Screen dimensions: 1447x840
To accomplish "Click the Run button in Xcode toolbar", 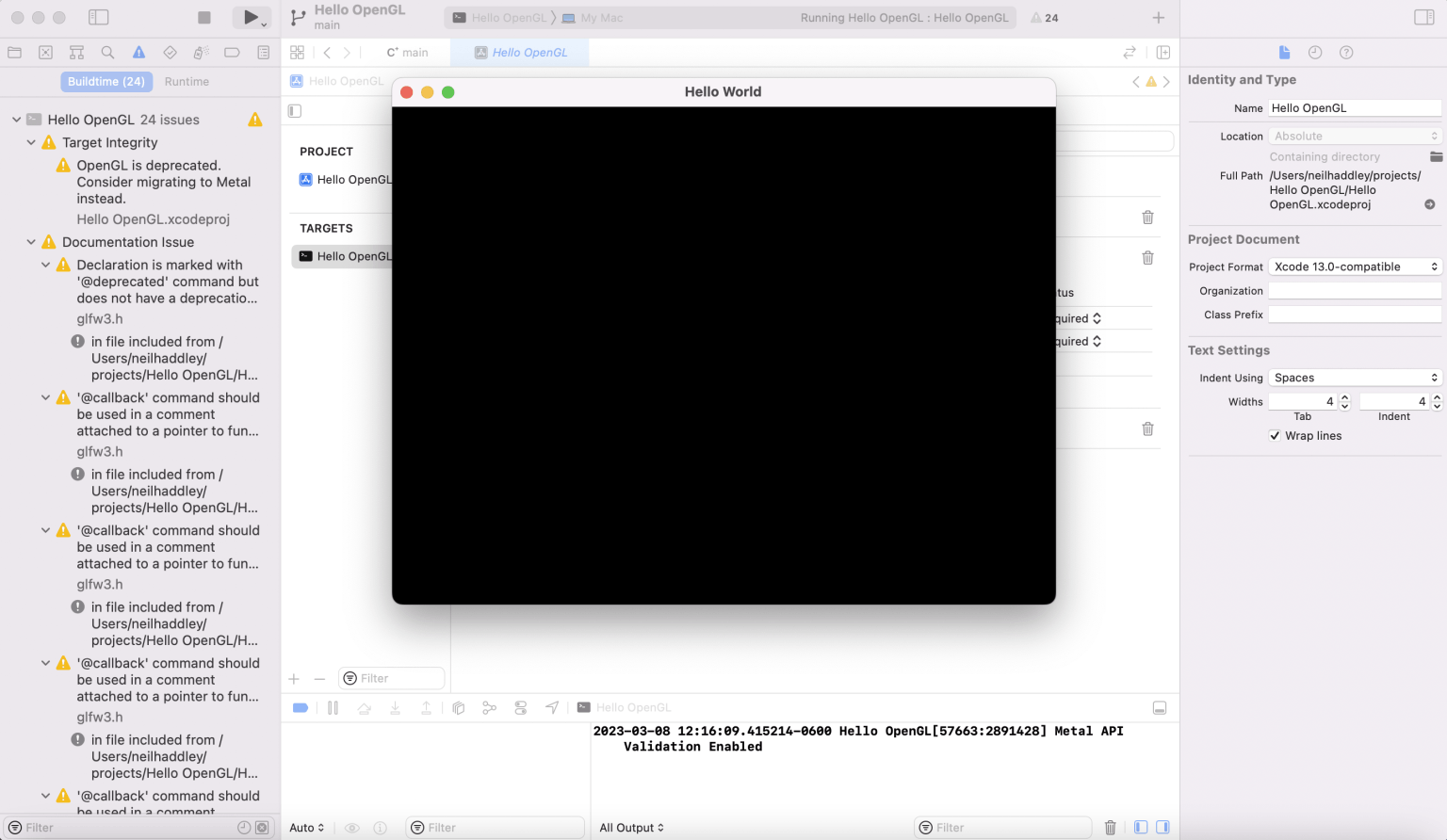I will (x=250, y=17).
